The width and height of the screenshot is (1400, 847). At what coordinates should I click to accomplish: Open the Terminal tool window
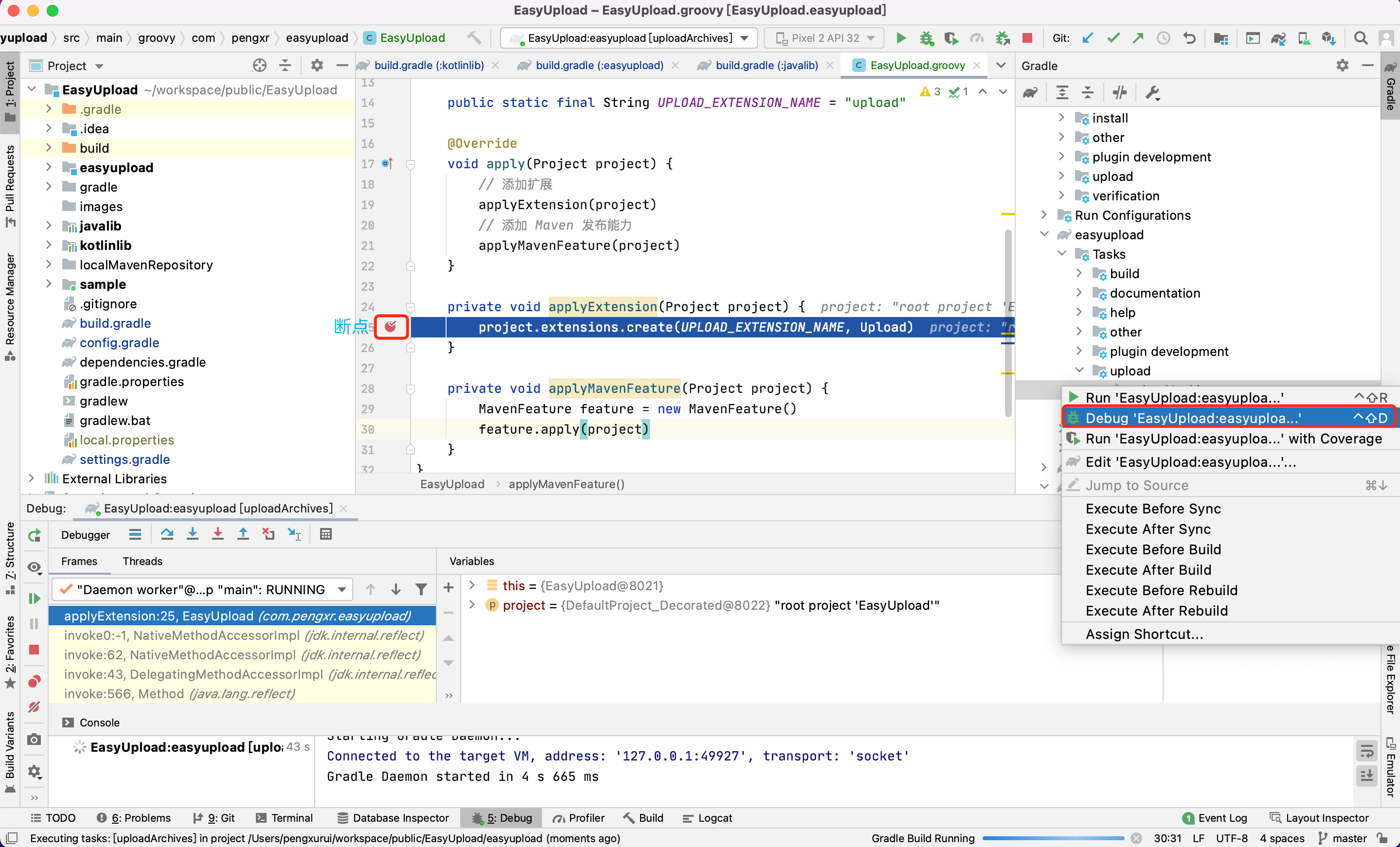285,817
